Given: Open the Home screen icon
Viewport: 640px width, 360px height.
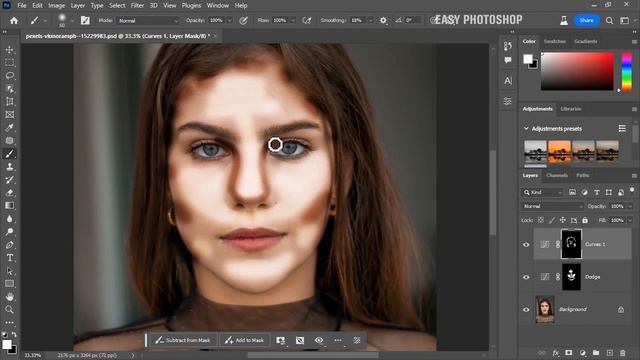Looking at the screenshot, I should pyautogui.click(x=14, y=20).
